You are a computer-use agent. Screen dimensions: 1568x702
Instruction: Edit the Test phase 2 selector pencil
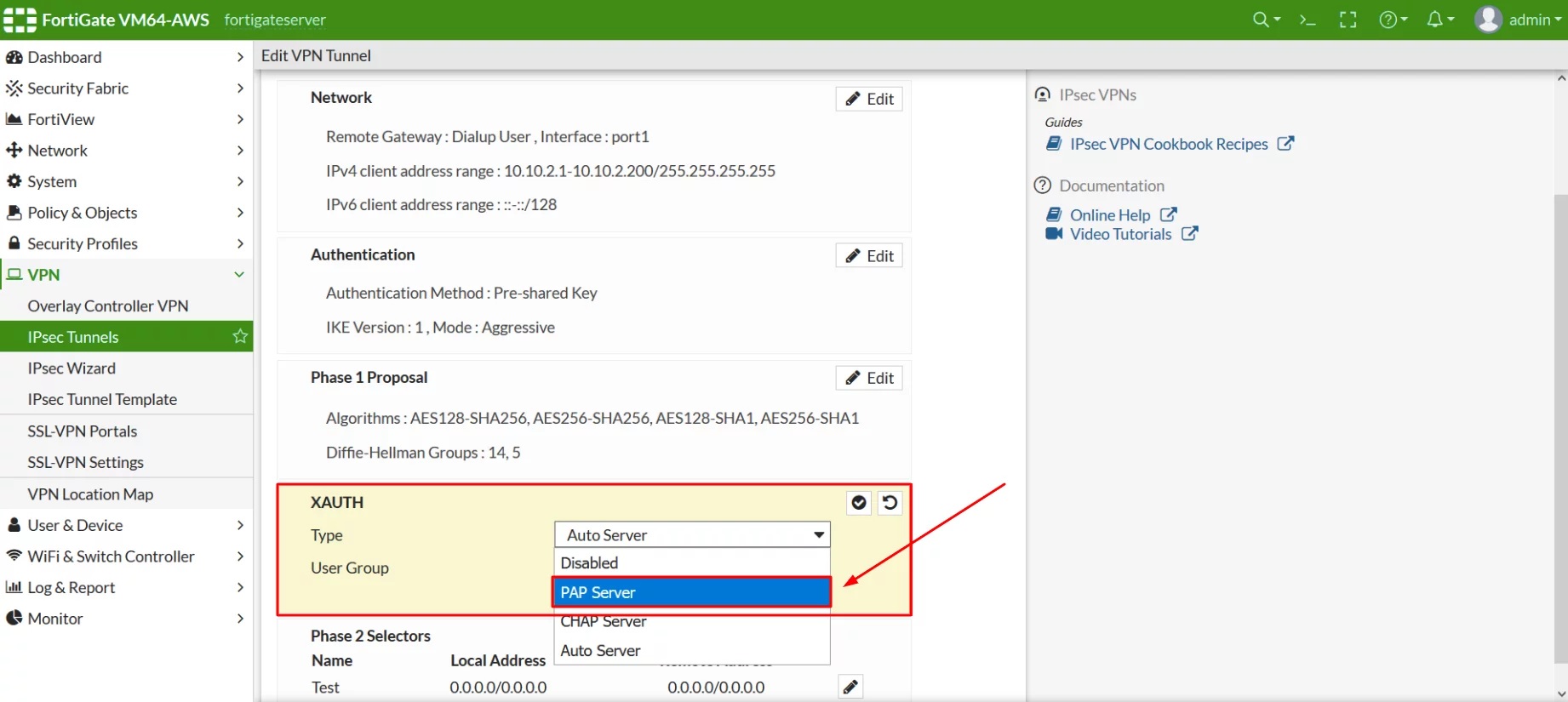(x=850, y=687)
